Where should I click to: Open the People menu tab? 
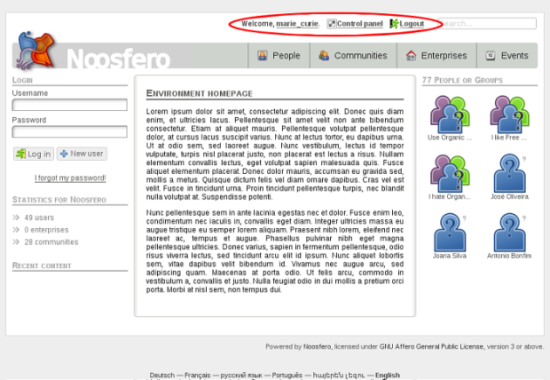click(x=279, y=55)
